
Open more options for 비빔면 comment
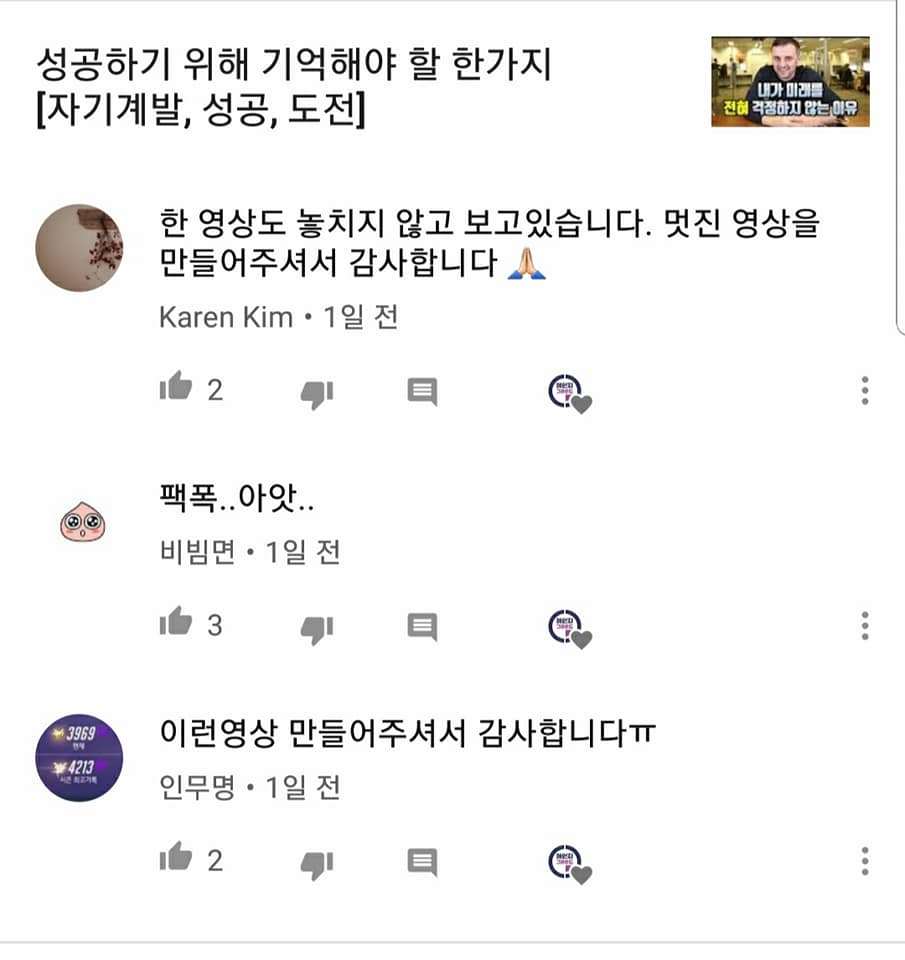pos(865,626)
